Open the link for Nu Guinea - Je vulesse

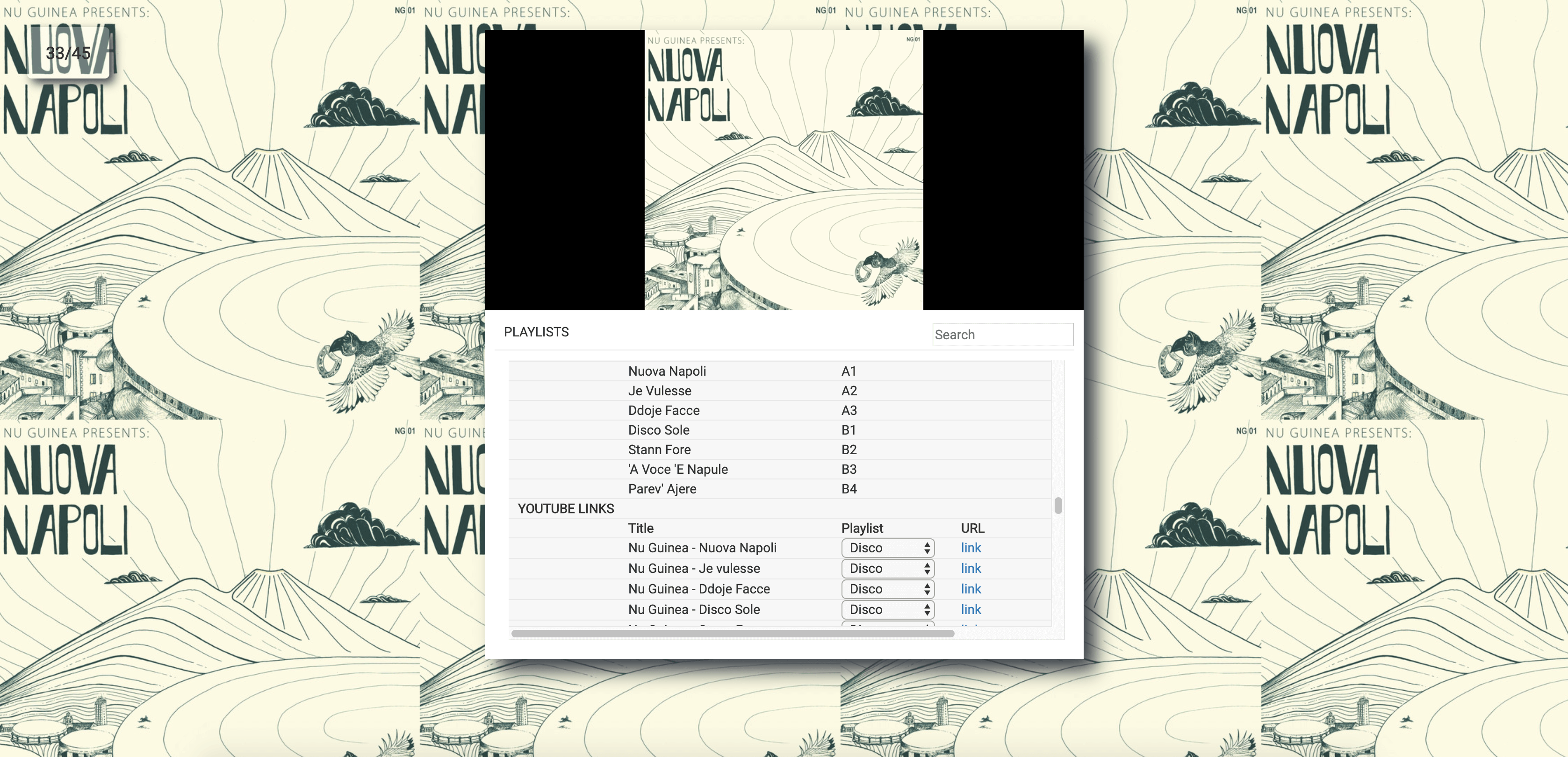tap(971, 568)
